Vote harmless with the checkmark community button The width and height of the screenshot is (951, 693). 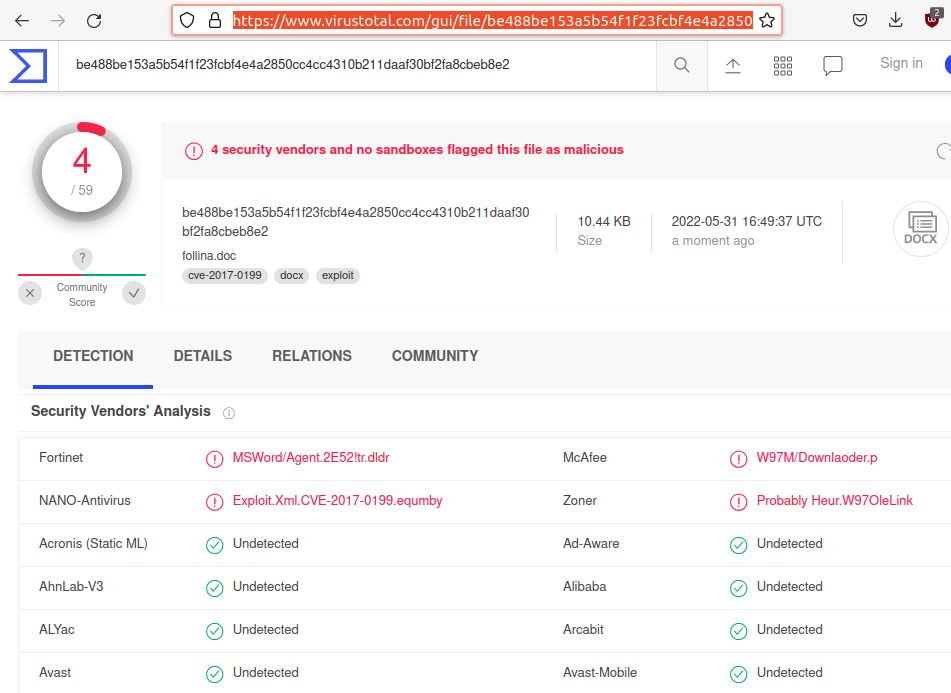(134, 293)
